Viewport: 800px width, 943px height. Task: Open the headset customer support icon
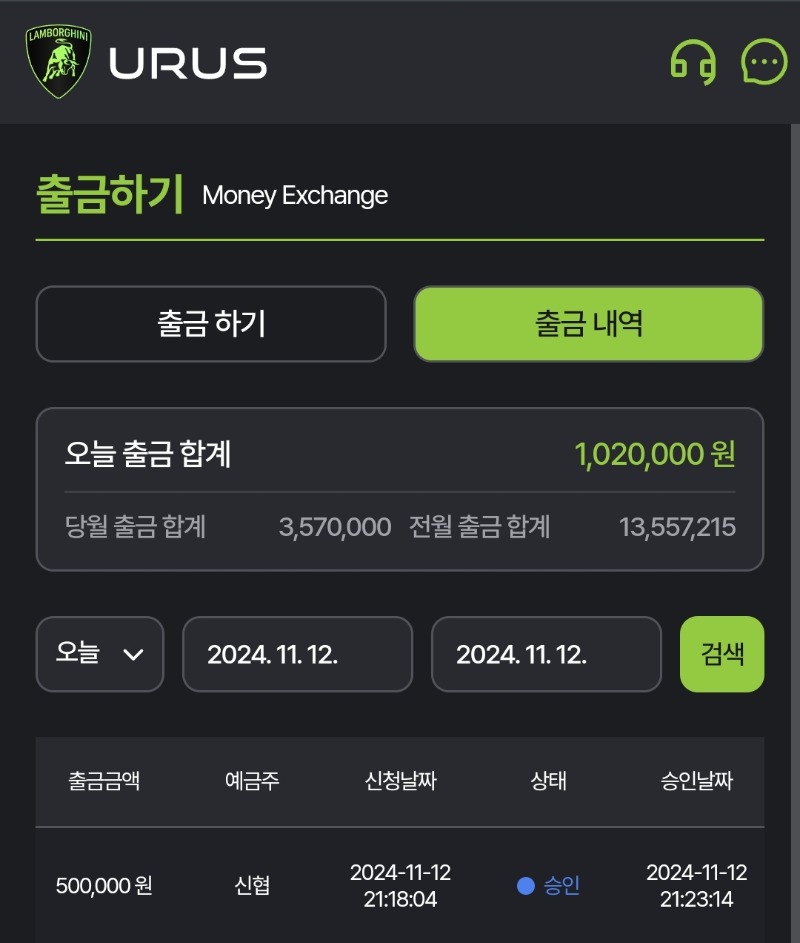point(694,62)
